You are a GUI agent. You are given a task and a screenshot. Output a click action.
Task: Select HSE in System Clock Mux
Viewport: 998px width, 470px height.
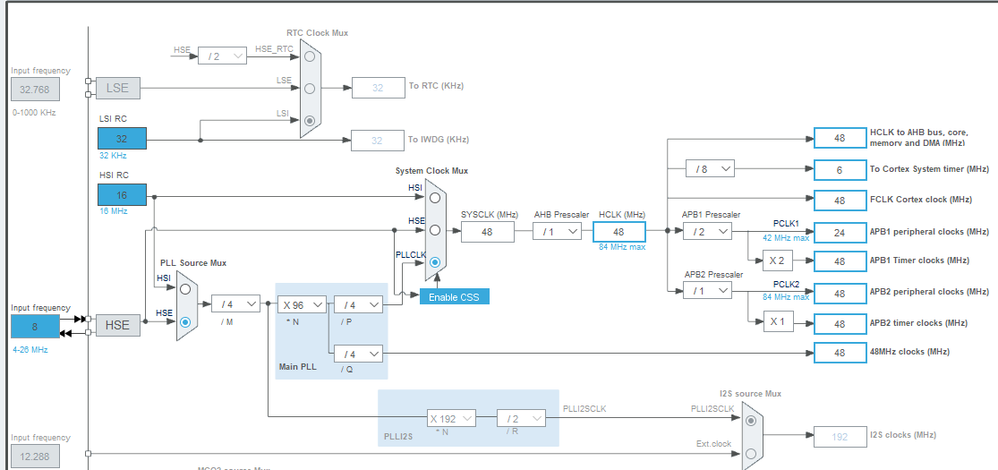(435, 230)
